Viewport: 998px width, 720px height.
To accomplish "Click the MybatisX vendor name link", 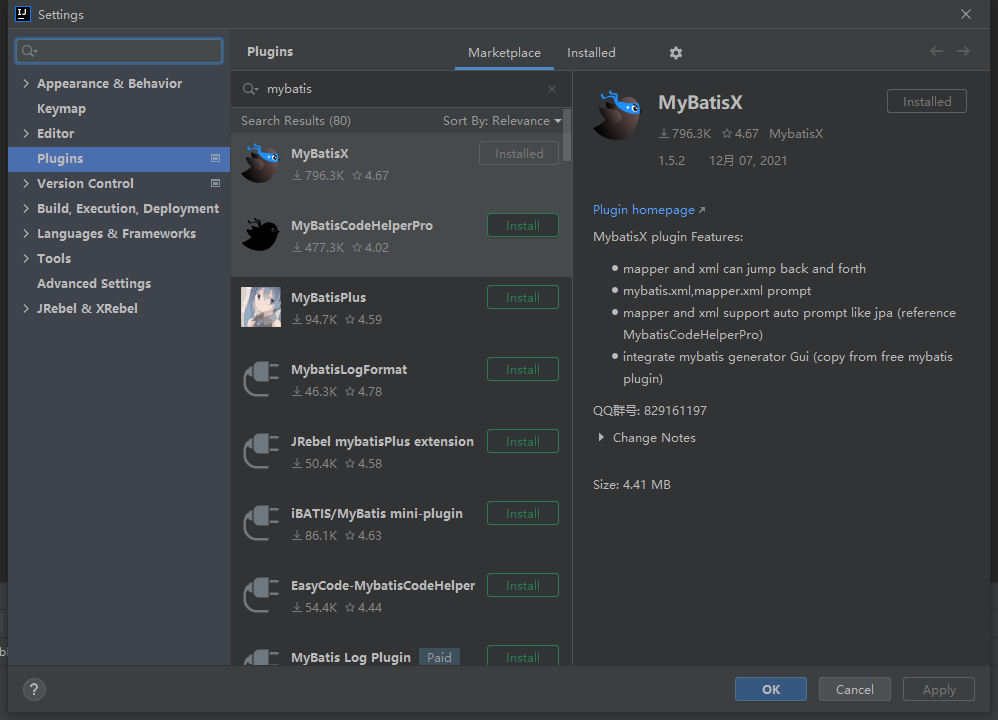I will pos(796,134).
